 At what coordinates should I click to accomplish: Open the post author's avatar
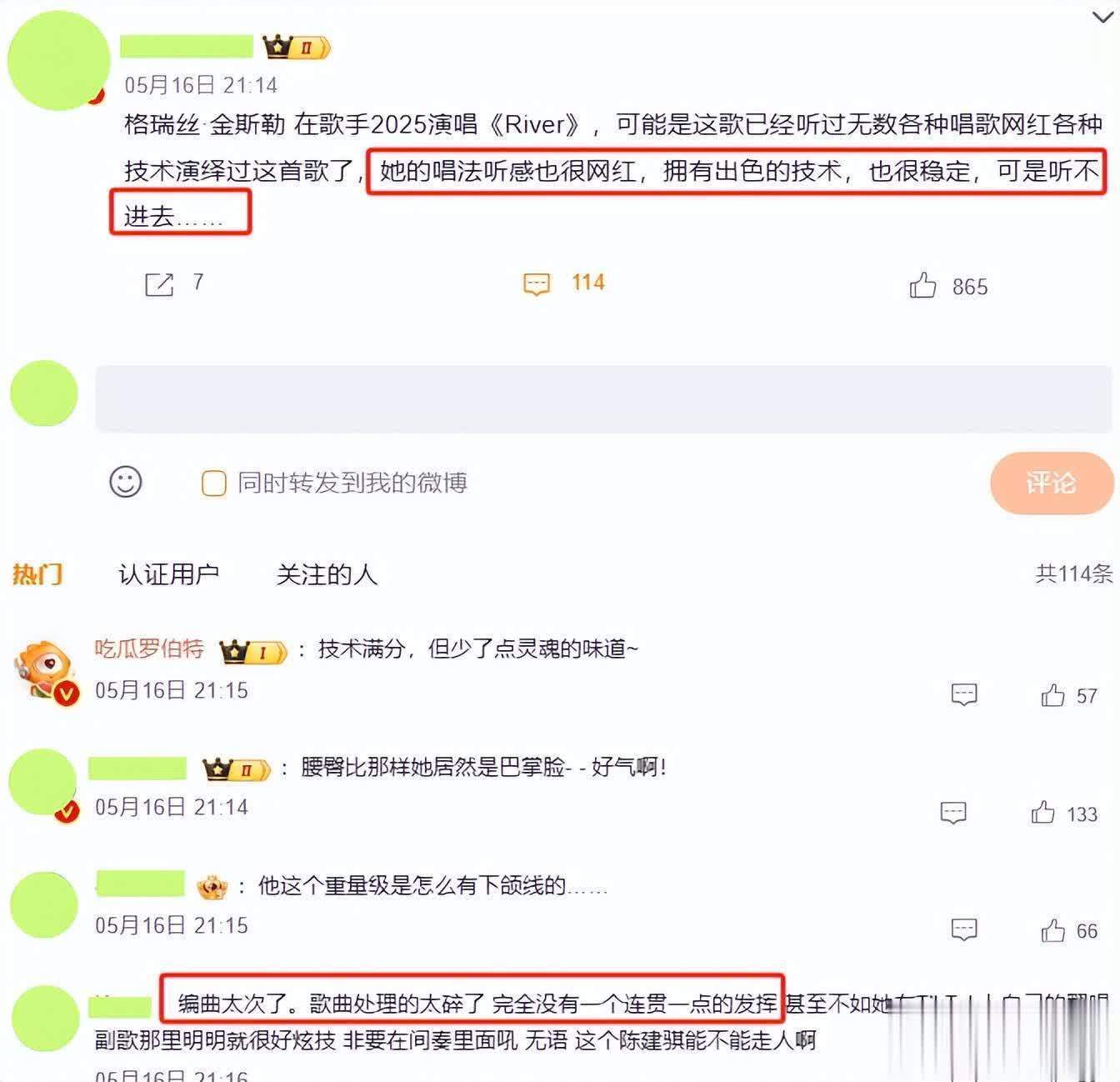[x=58, y=60]
